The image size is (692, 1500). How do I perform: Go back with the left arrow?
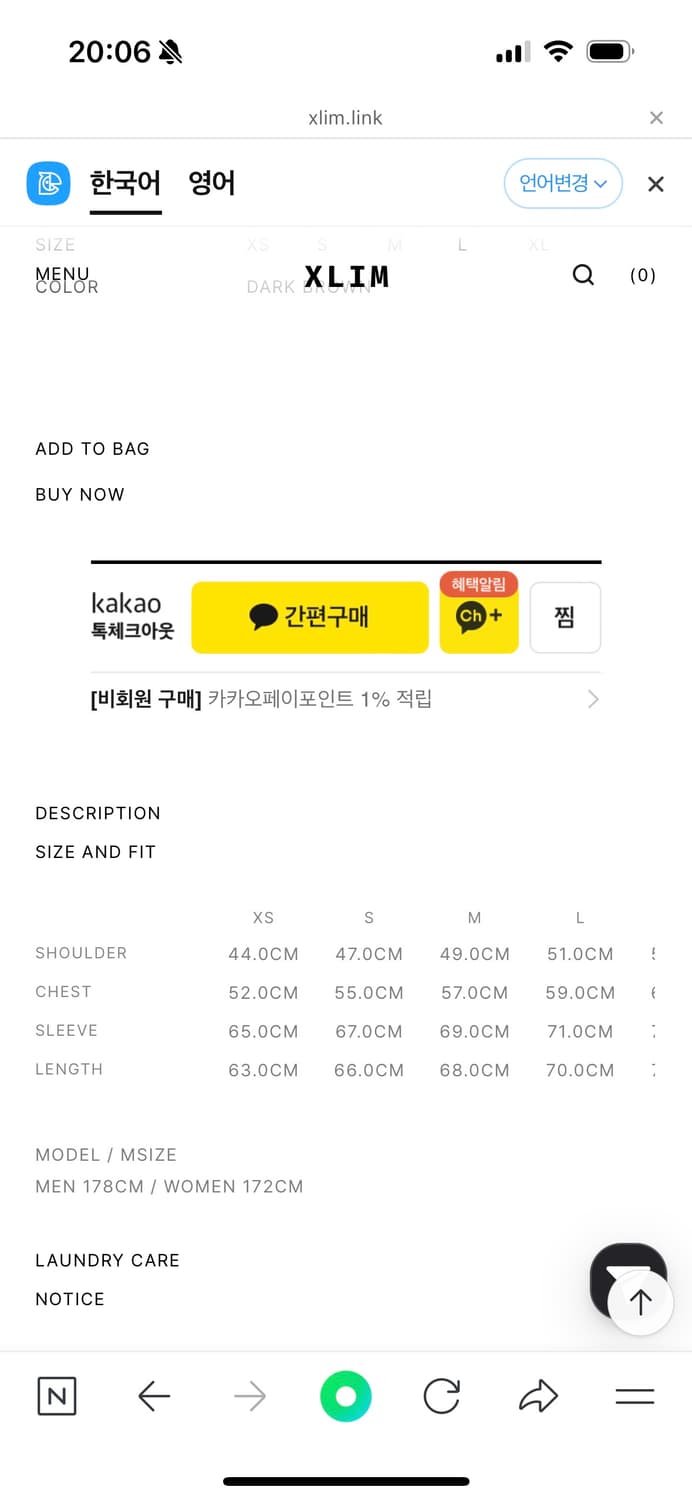point(154,1396)
